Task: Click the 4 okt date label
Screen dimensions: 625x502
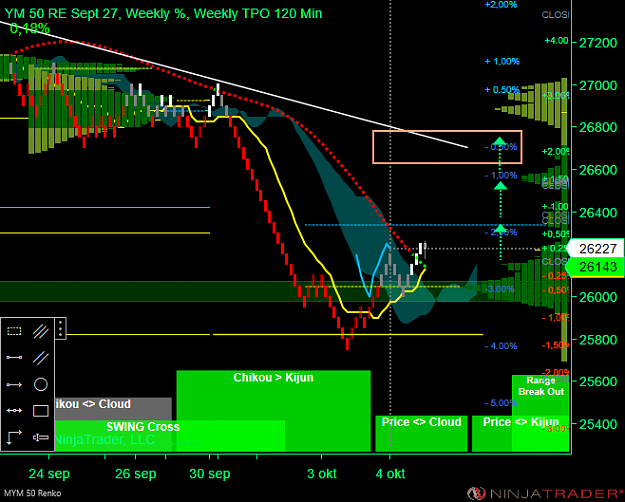Action: click(x=390, y=474)
